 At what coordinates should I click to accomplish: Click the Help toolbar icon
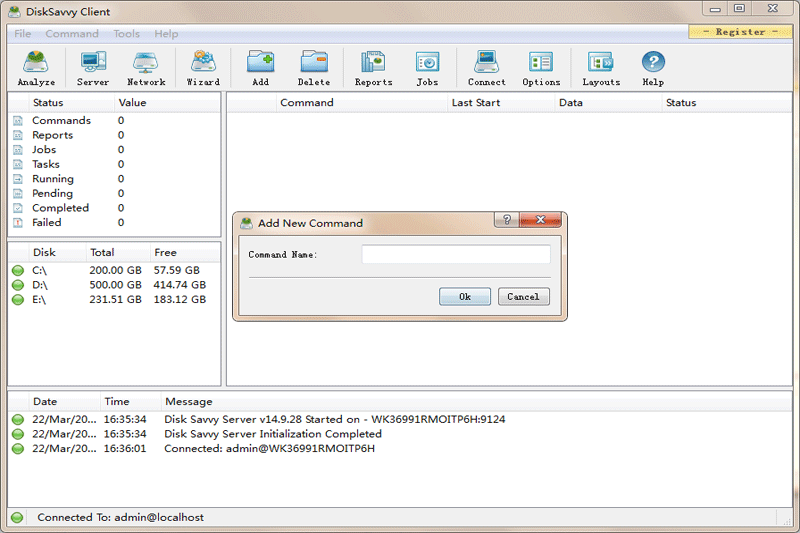tap(653, 68)
